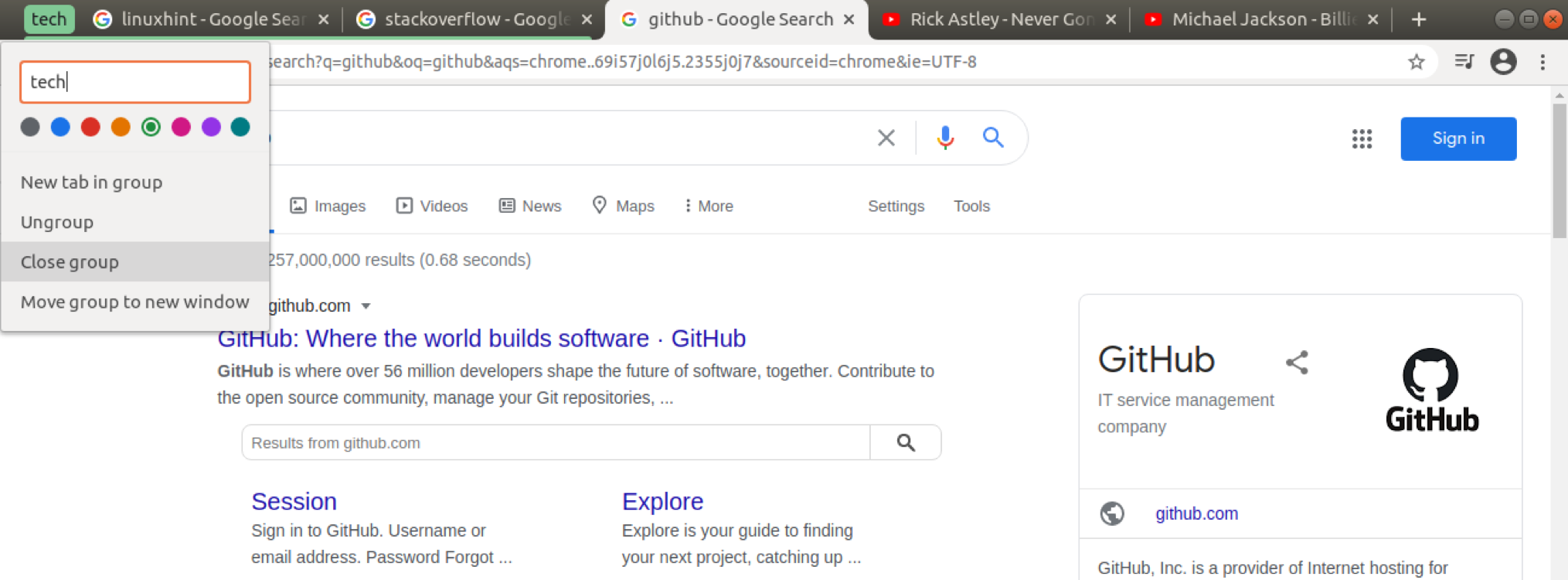This screenshot has width=1568, height=580.
Task: Click the blue search magnifier icon
Action: [x=993, y=138]
